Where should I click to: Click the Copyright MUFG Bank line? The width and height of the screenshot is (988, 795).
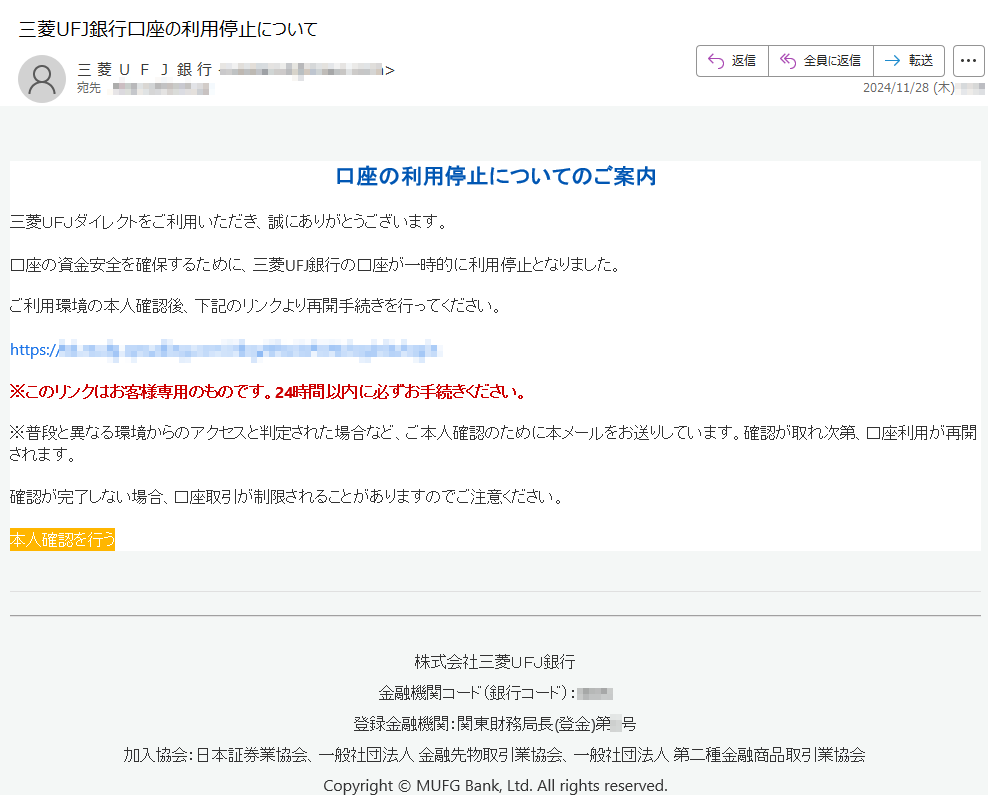point(495,786)
